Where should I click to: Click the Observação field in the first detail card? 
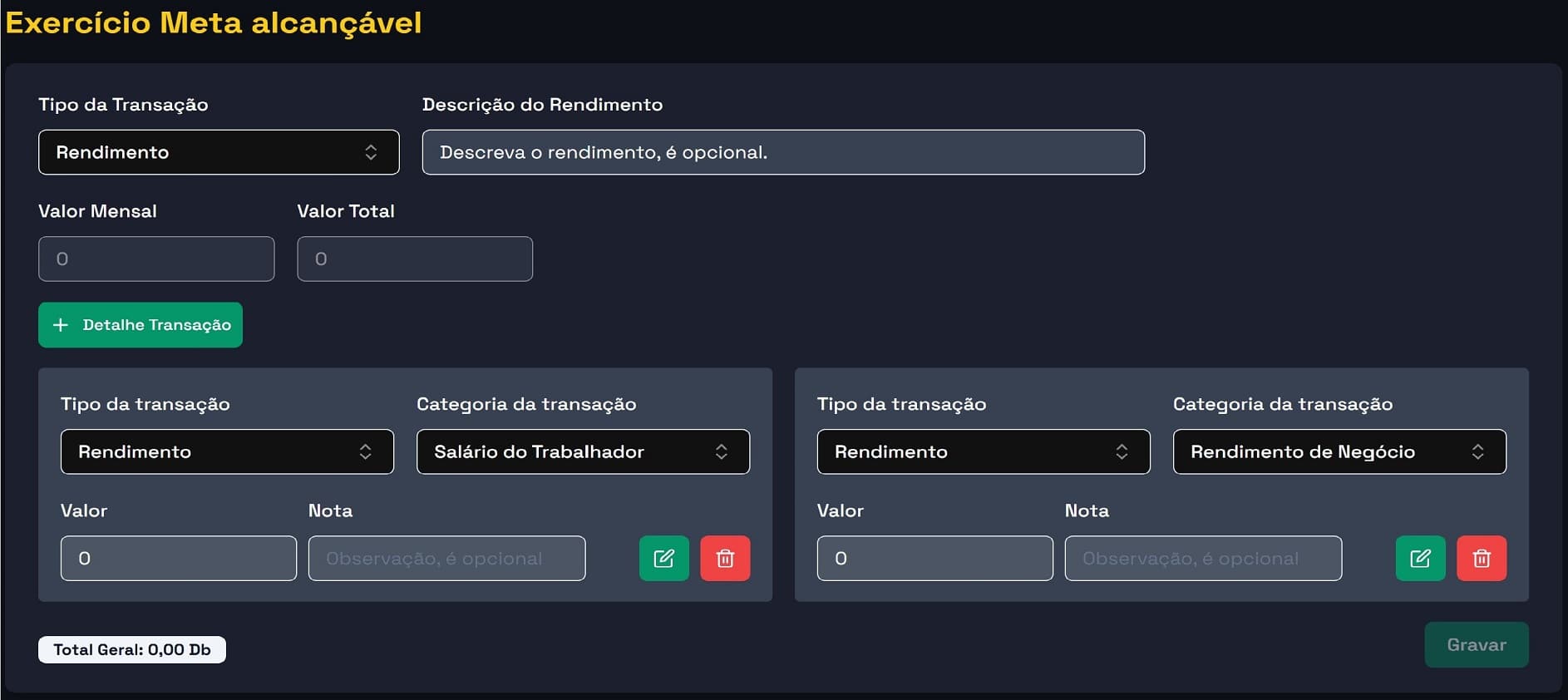446,558
